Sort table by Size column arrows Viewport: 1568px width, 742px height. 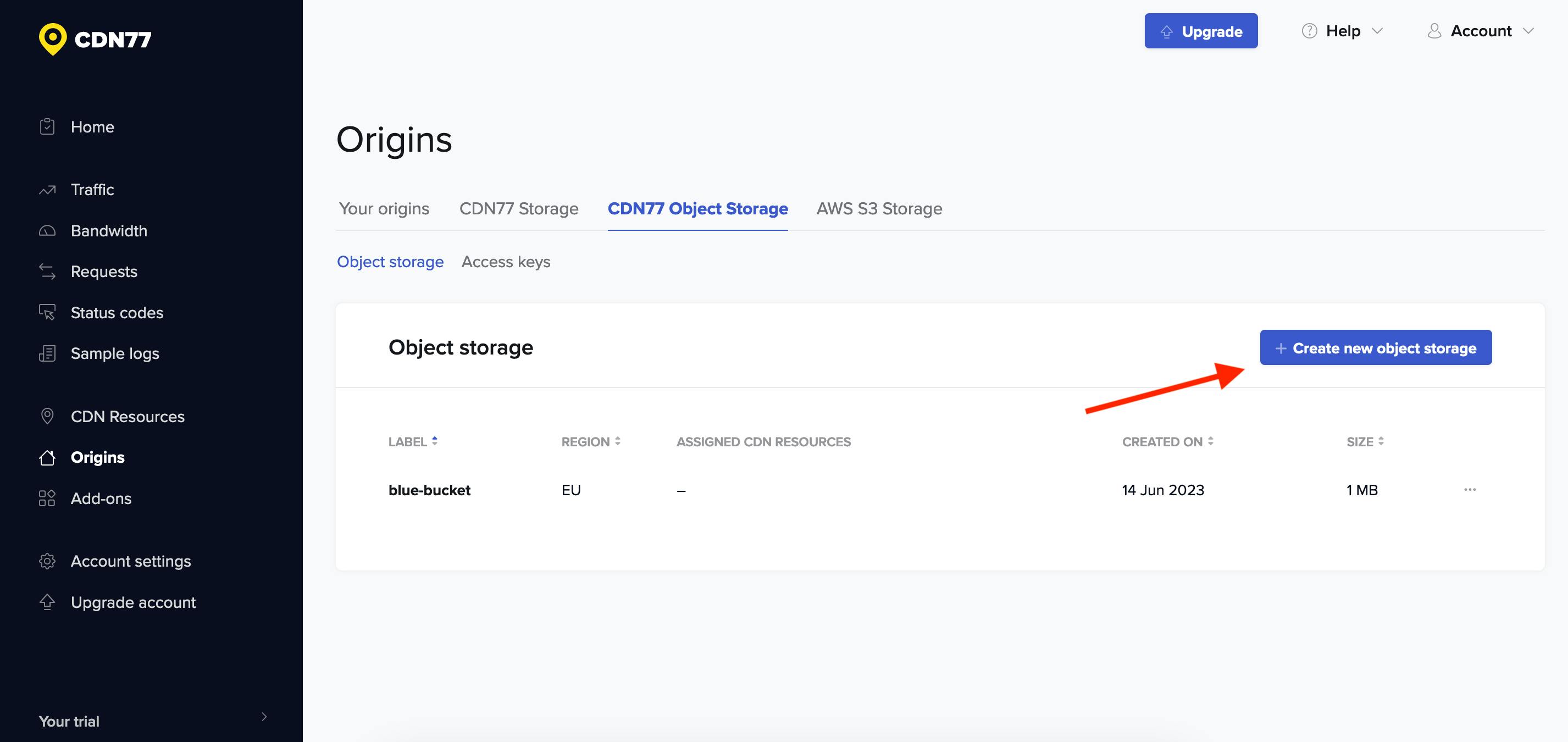pyautogui.click(x=1381, y=441)
